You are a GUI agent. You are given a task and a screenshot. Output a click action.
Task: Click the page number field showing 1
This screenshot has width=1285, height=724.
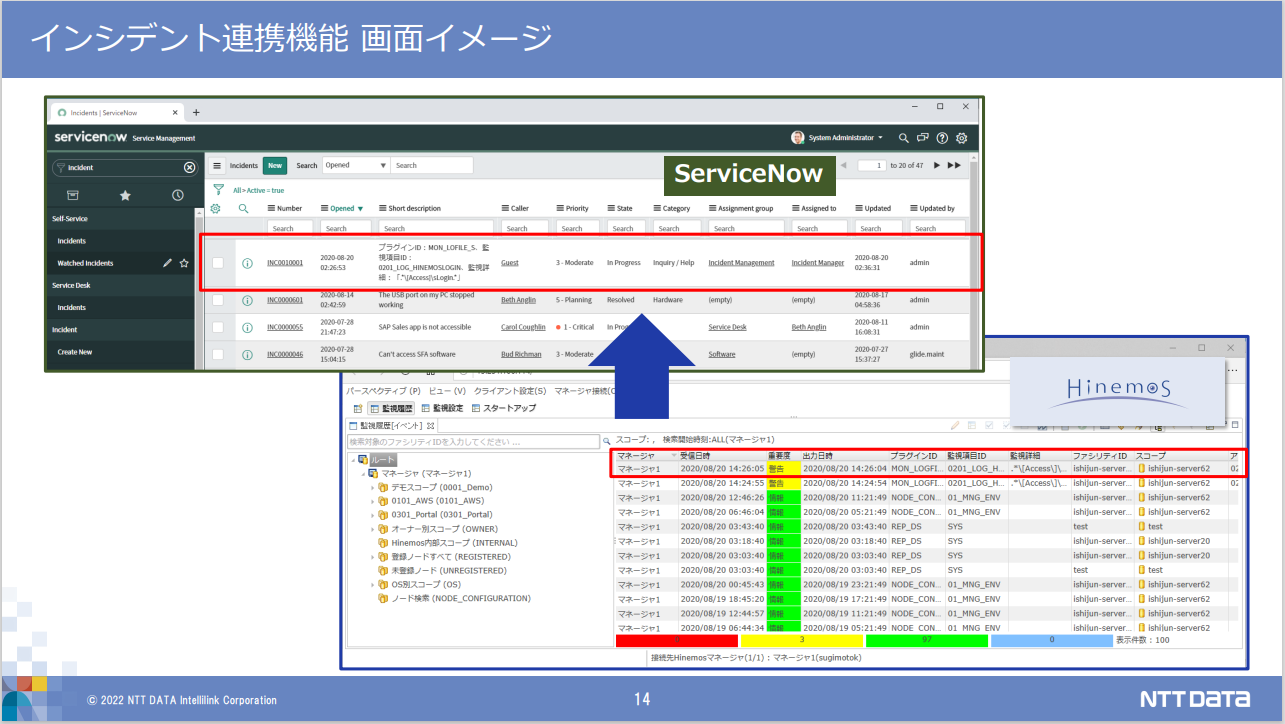pyautogui.click(x=872, y=165)
